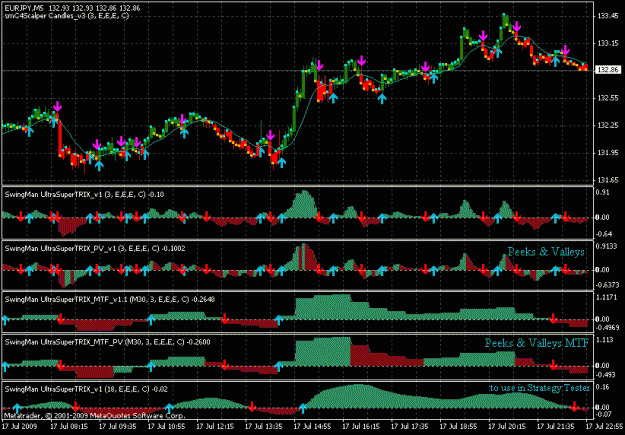Click the 0.9133 scale value
Image resolution: width=625 pixels, height=435 pixels.
[x=606, y=246]
